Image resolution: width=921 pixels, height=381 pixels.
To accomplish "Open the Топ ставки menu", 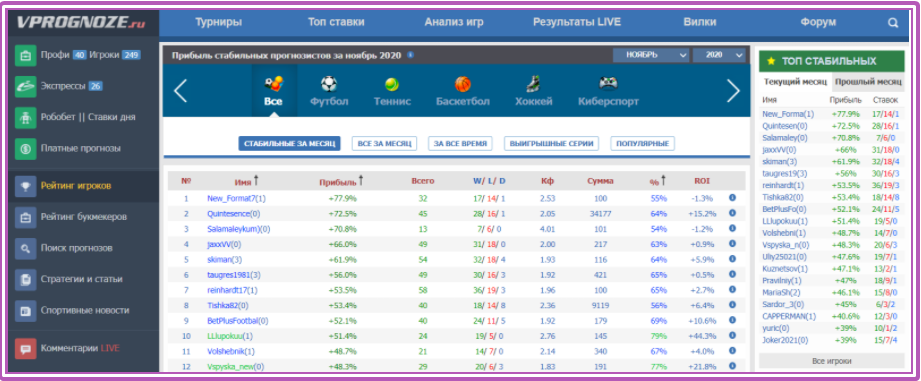I will [x=336, y=22].
